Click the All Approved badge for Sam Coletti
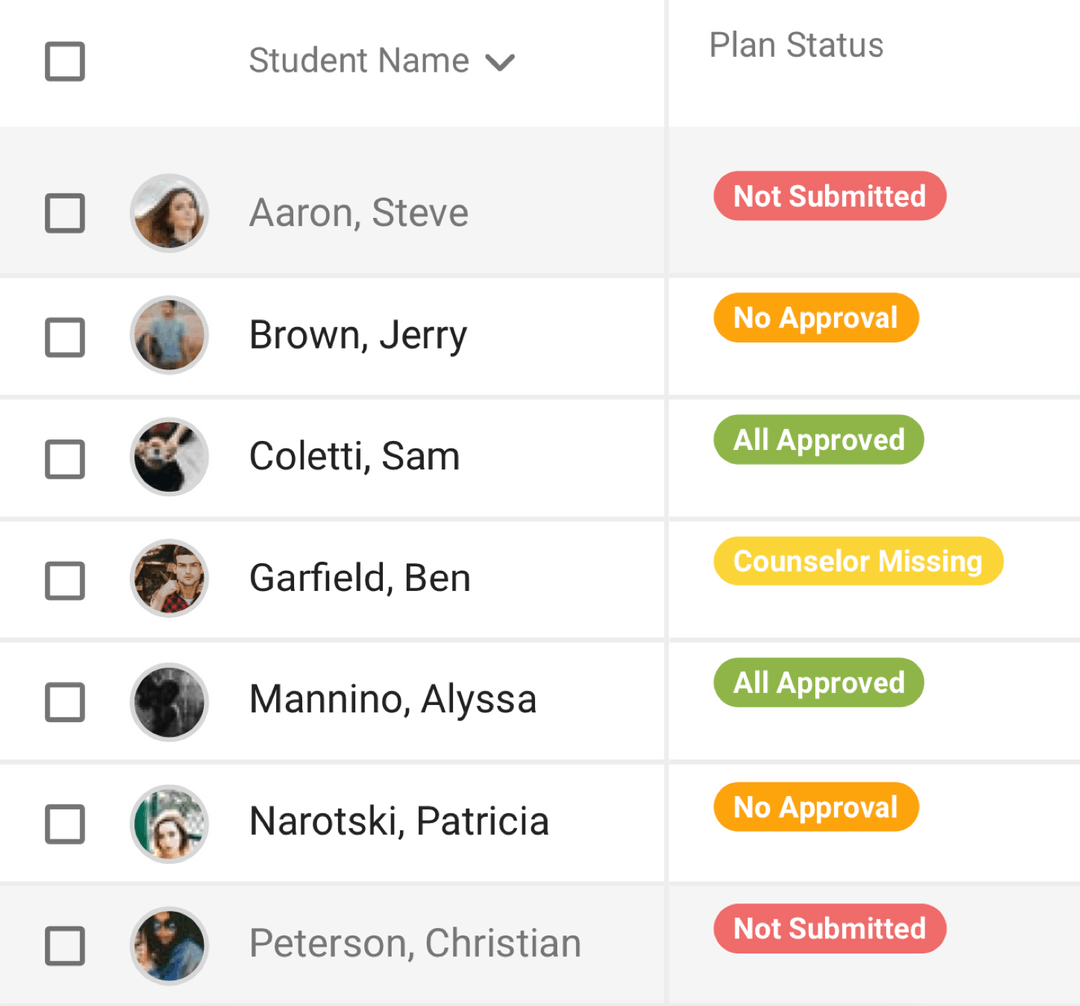The width and height of the screenshot is (1080, 1006). click(818, 439)
